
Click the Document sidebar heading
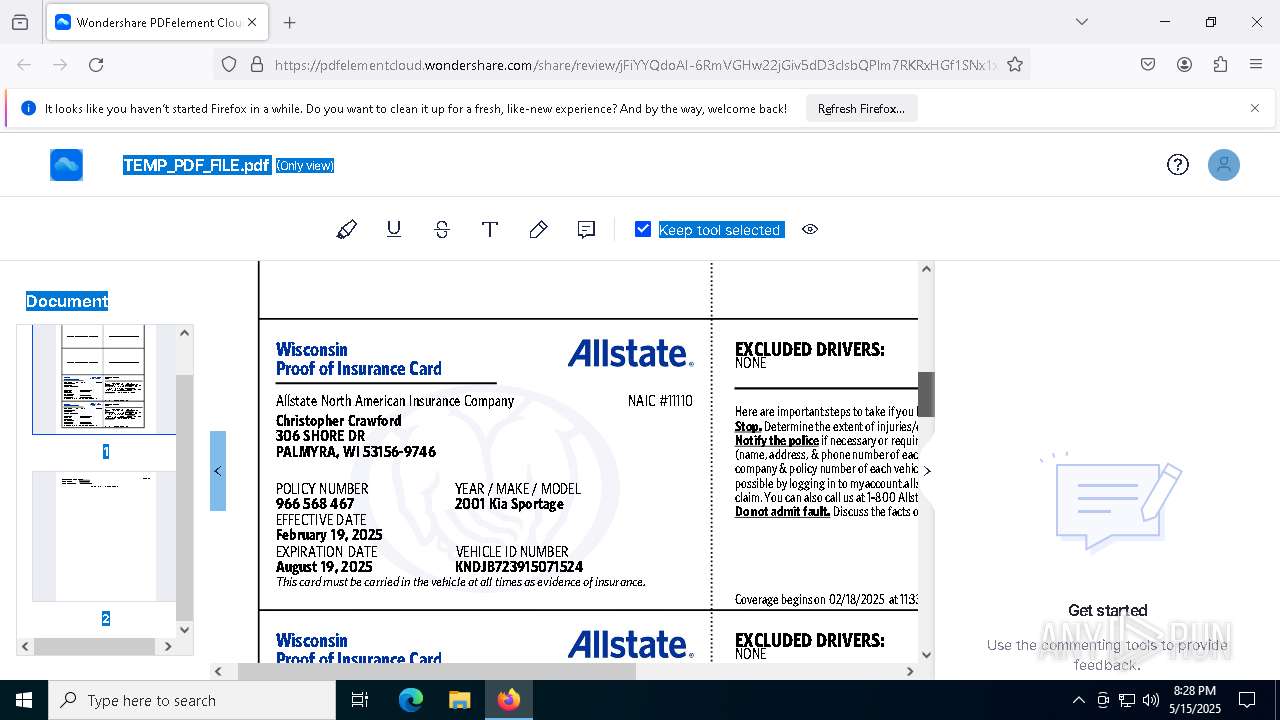coord(67,301)
